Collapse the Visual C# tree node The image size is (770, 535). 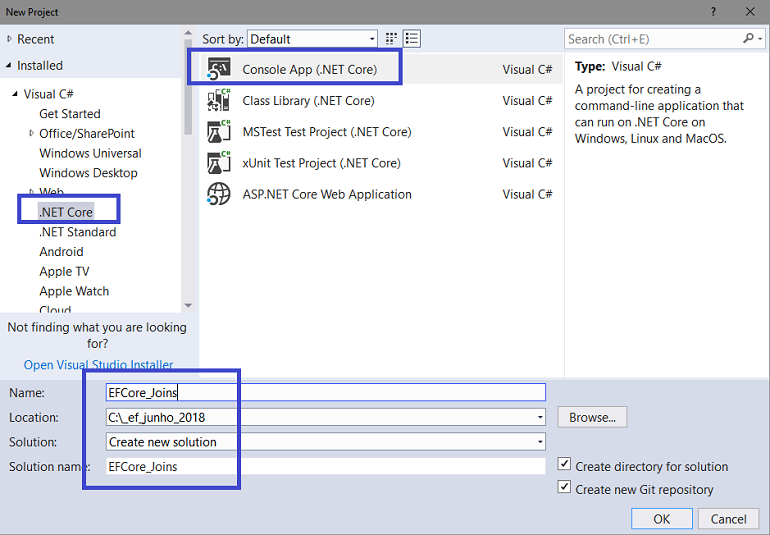[15, 94]
